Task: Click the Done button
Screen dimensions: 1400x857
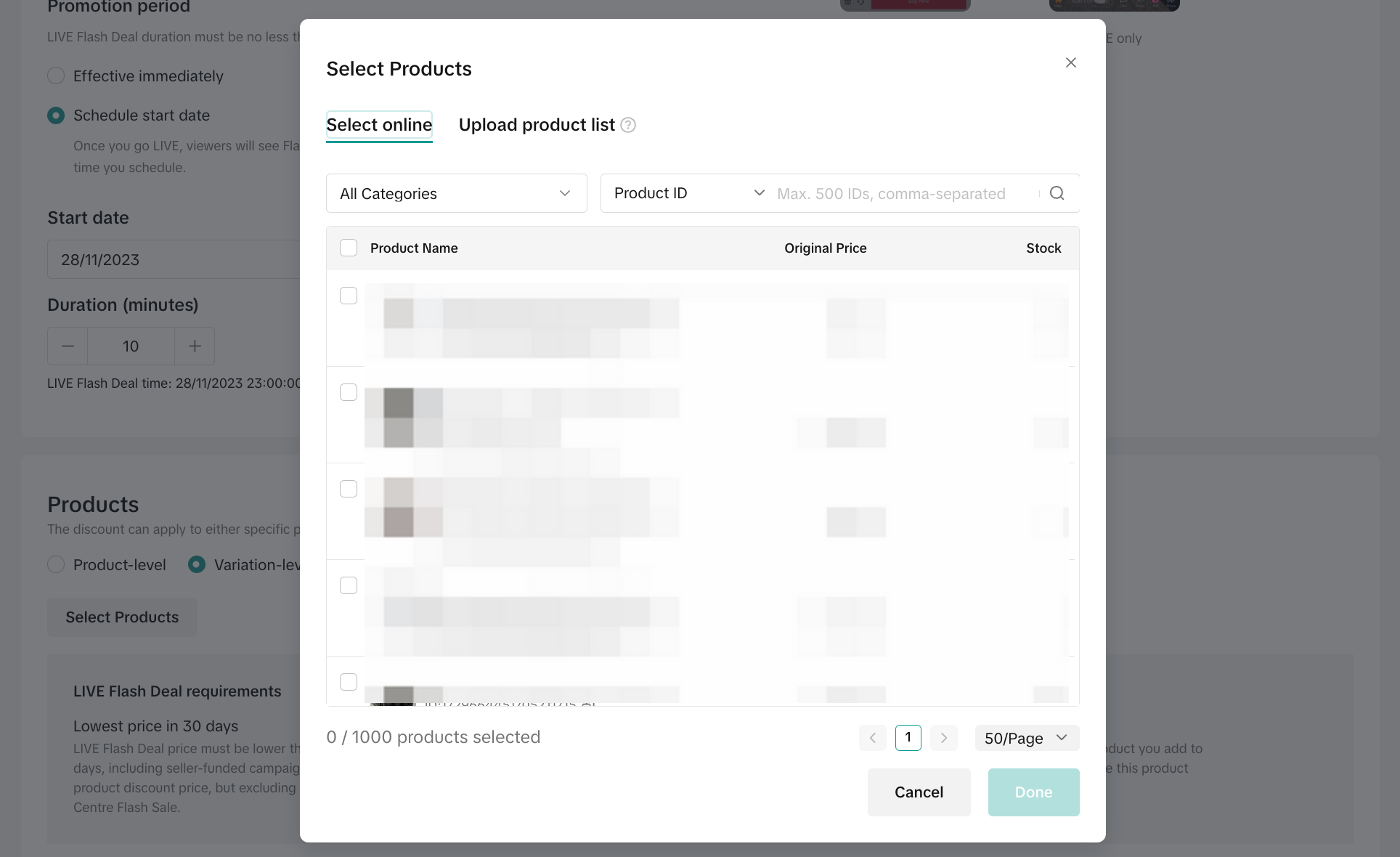Action: [1033, 792]
